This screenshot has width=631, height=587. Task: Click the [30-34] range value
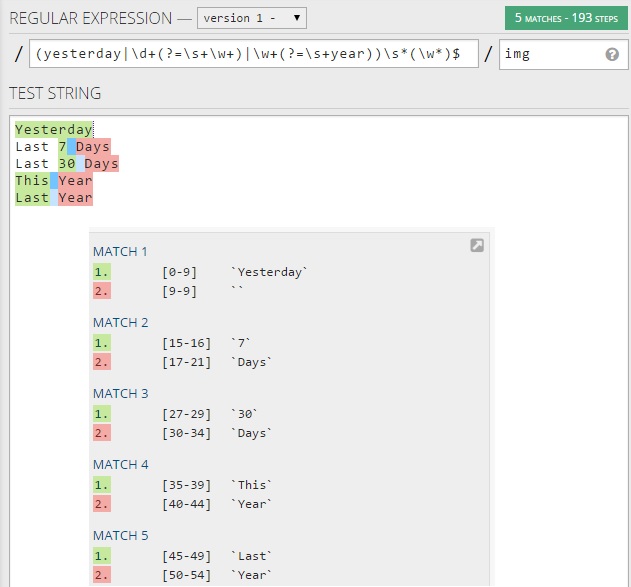coord(186,433)
